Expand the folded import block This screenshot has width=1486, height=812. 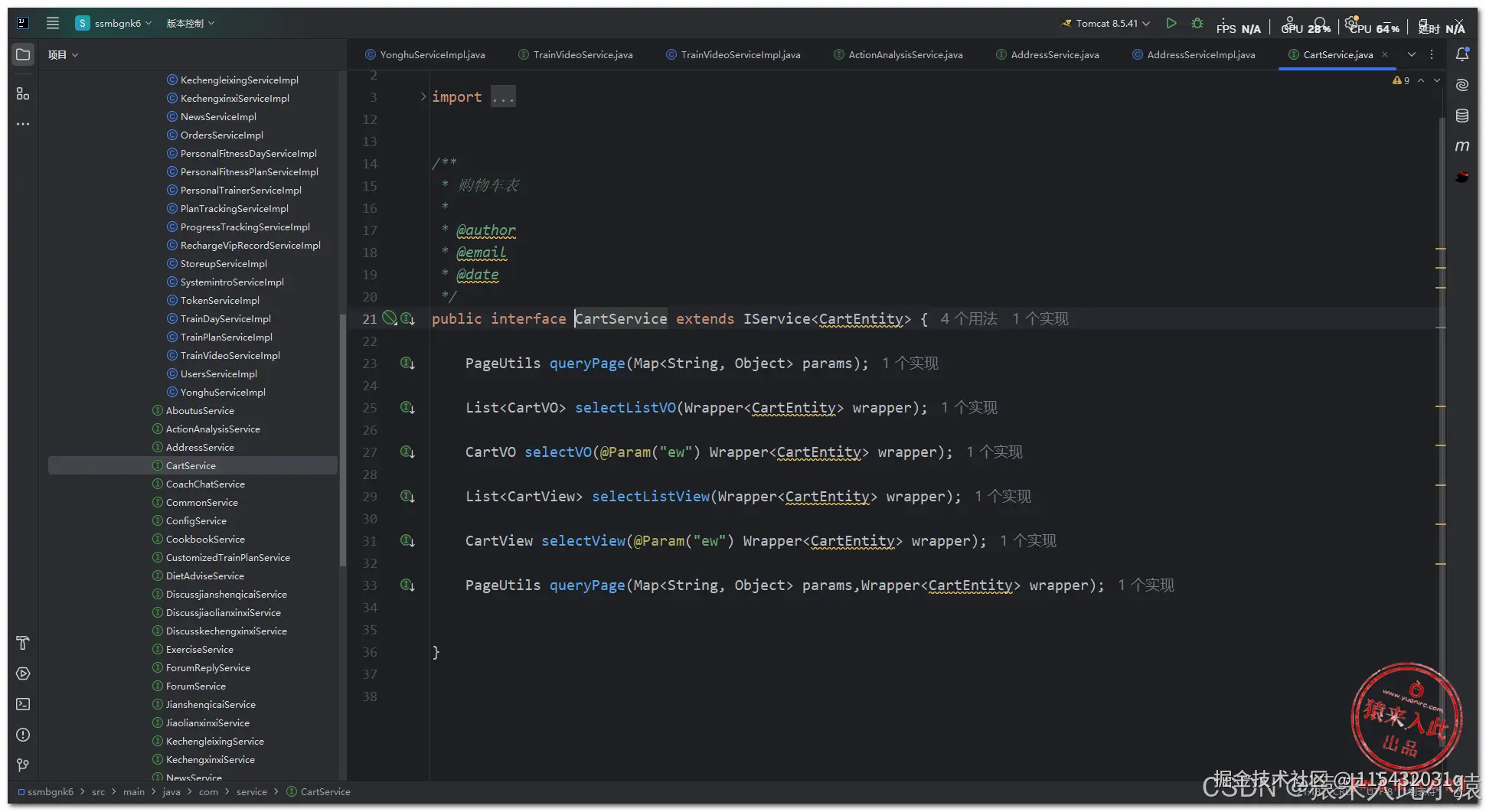tap(423, 96)
